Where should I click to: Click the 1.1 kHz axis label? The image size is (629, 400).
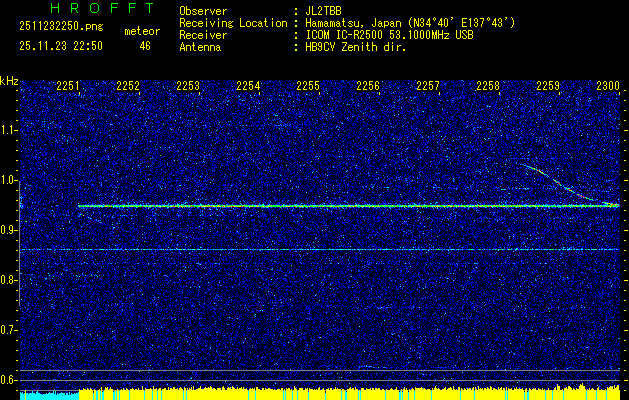[9, 130]
